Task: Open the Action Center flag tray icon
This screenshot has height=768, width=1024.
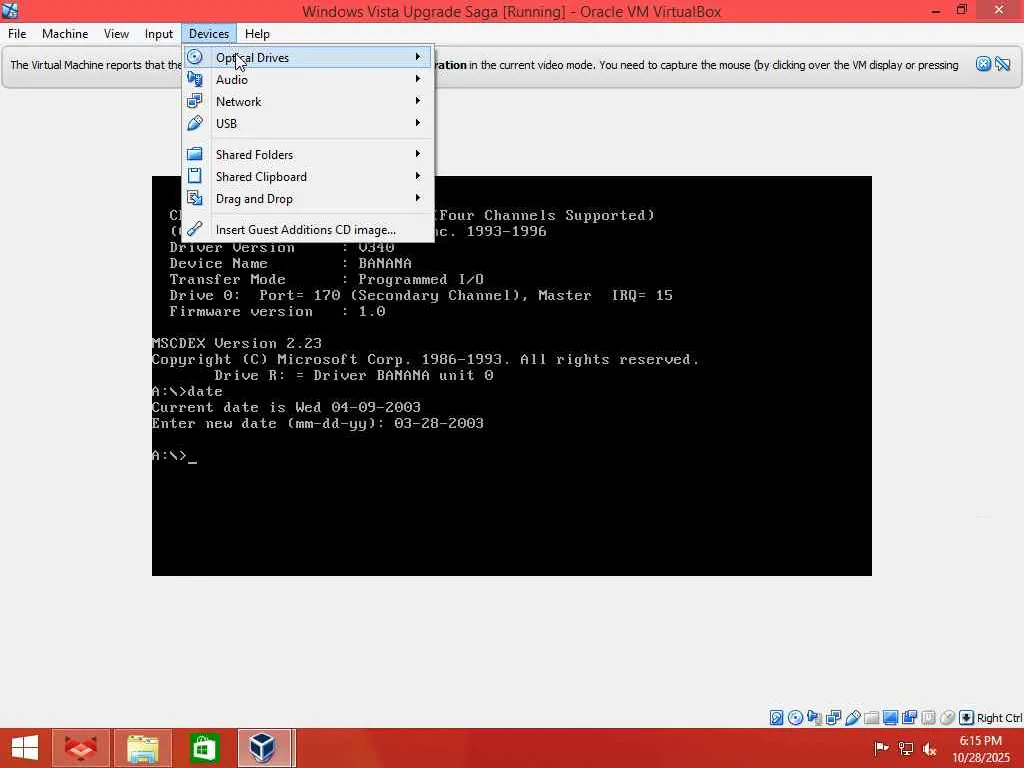Action: pyautogui.click(x=881, y=748)
